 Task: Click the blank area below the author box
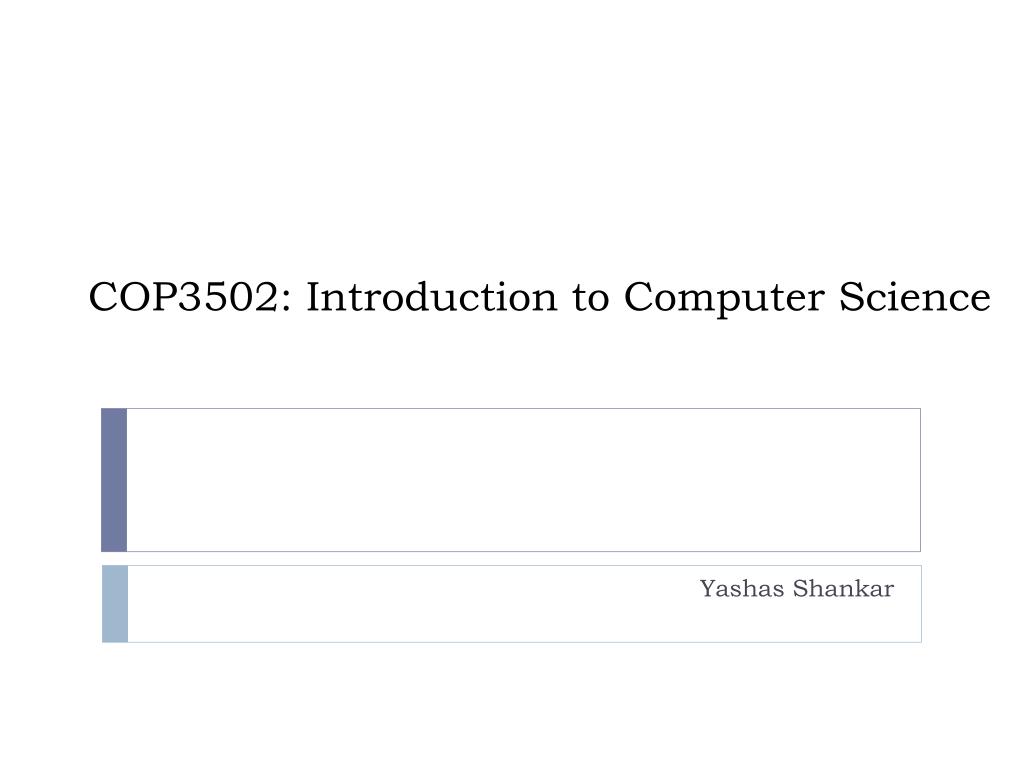click(512, 705)
